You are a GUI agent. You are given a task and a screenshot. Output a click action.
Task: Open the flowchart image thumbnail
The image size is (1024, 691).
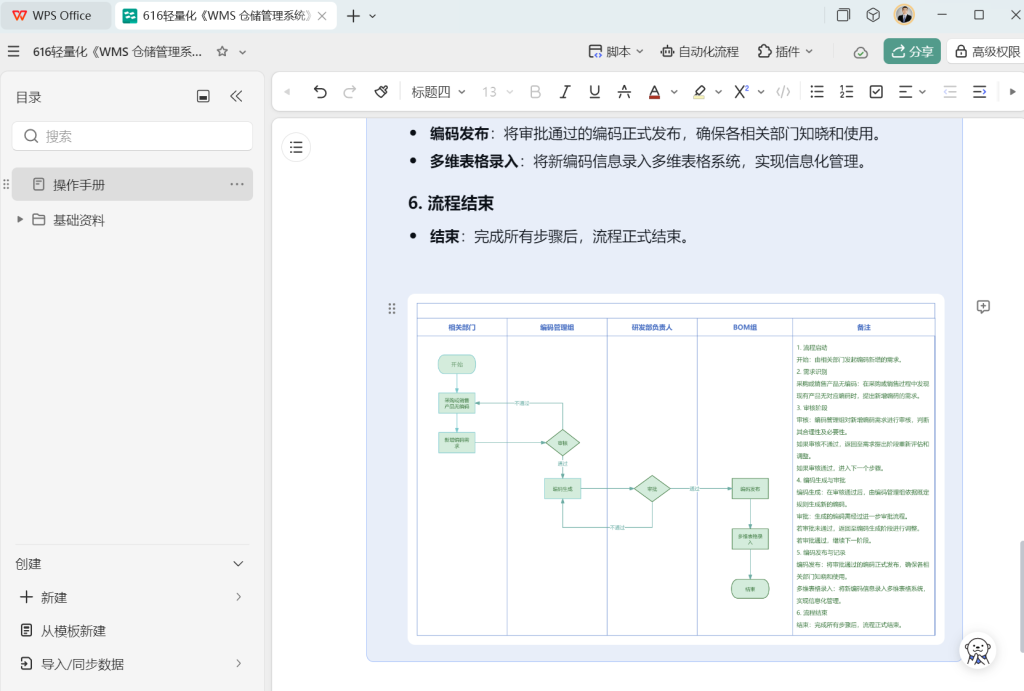(x=676, y=469)
